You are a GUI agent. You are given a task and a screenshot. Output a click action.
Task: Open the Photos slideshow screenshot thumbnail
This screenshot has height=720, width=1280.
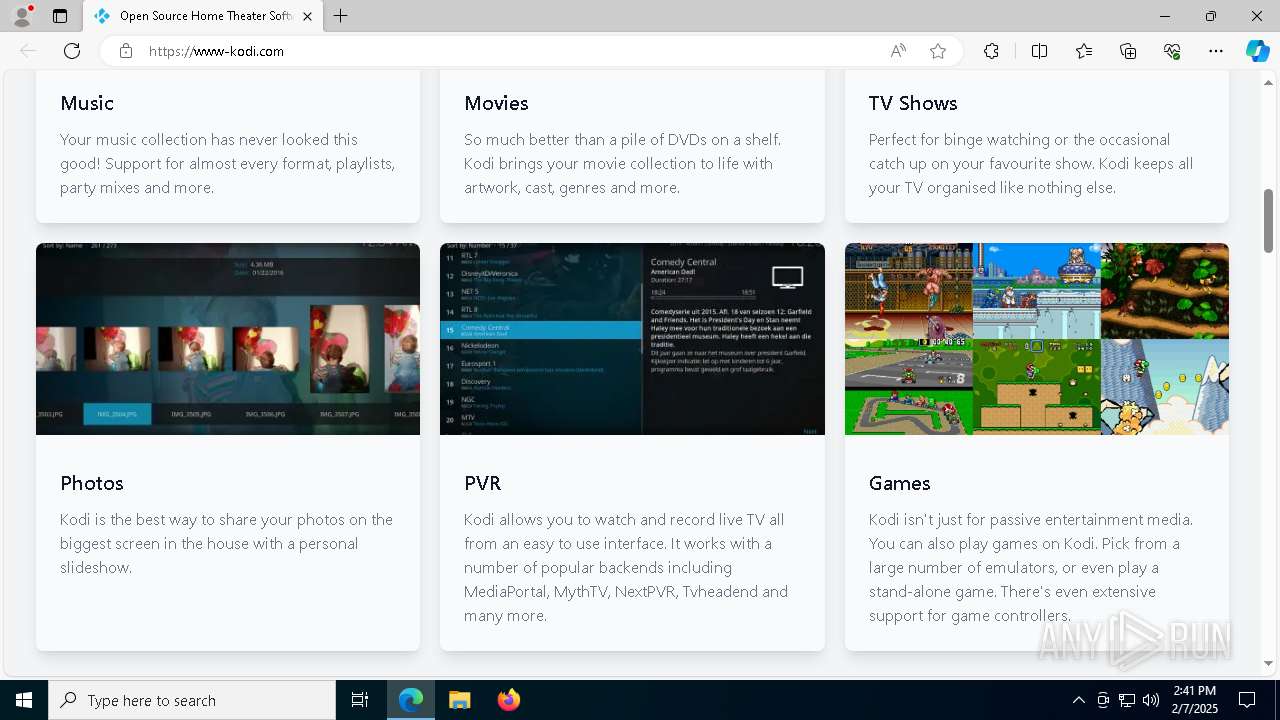point(228,339)
